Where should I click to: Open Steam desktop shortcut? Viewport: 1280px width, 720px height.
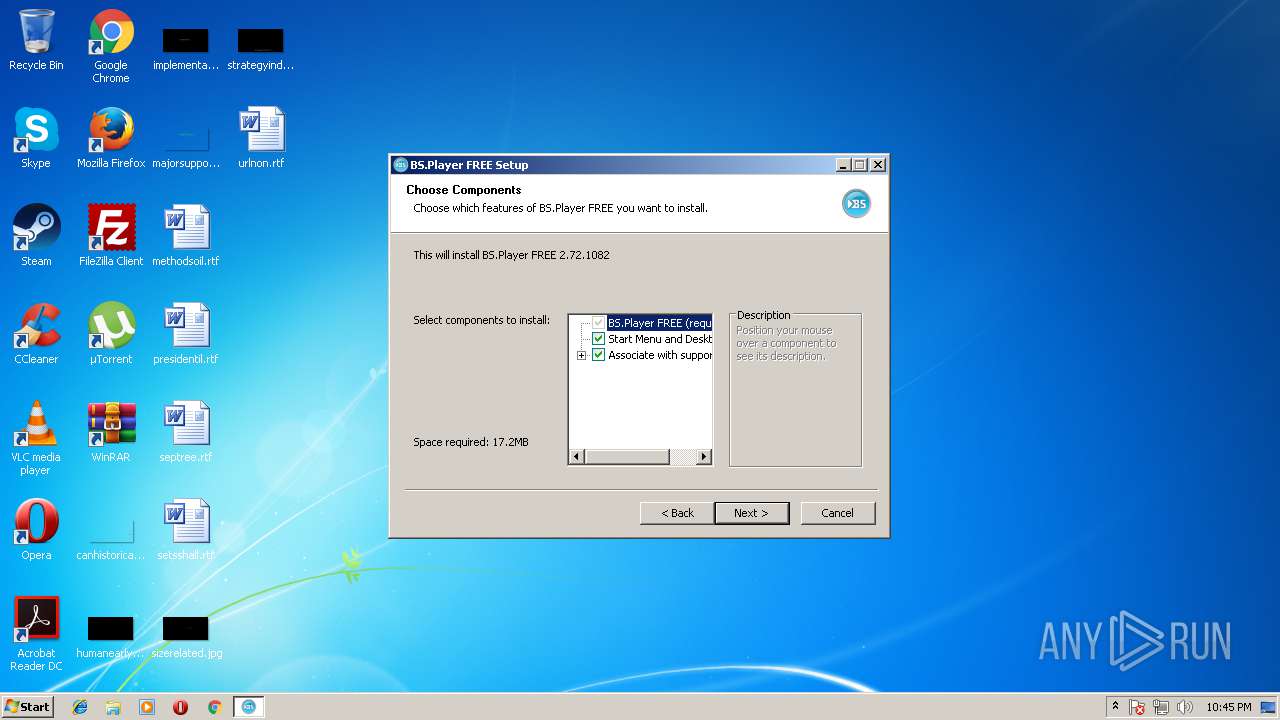pos(36,236)
